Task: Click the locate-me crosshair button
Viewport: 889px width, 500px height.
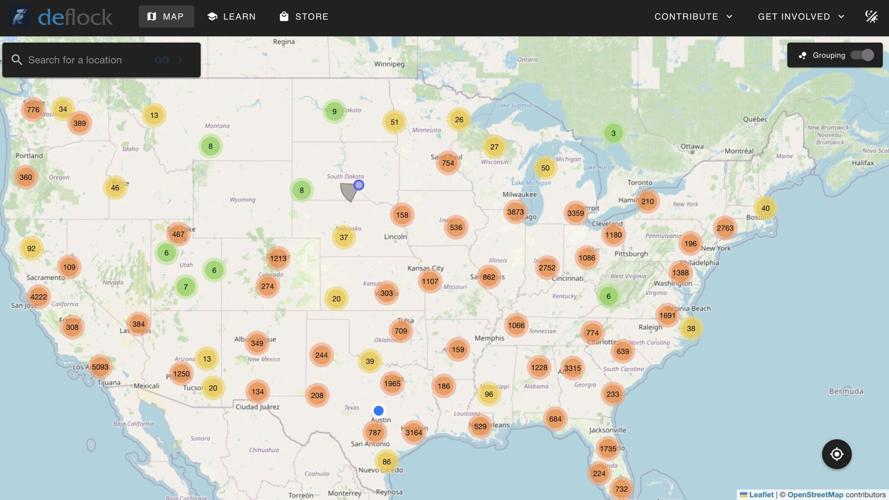Action: 837,454
